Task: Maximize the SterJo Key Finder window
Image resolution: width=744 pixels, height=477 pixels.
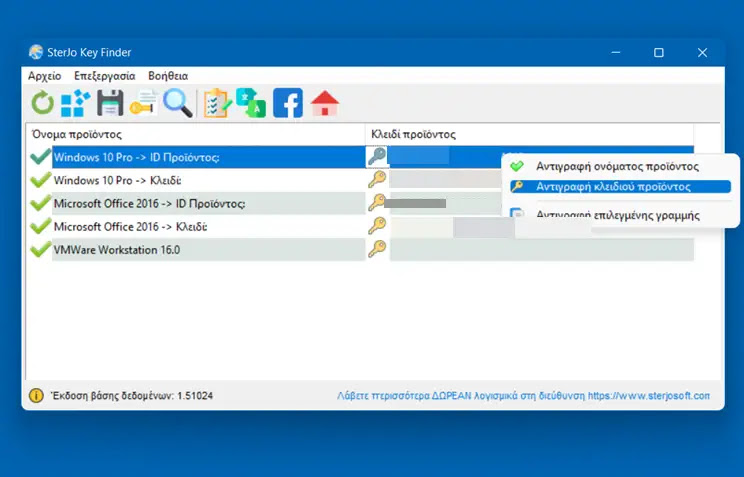Action: (x=659, y=52)
